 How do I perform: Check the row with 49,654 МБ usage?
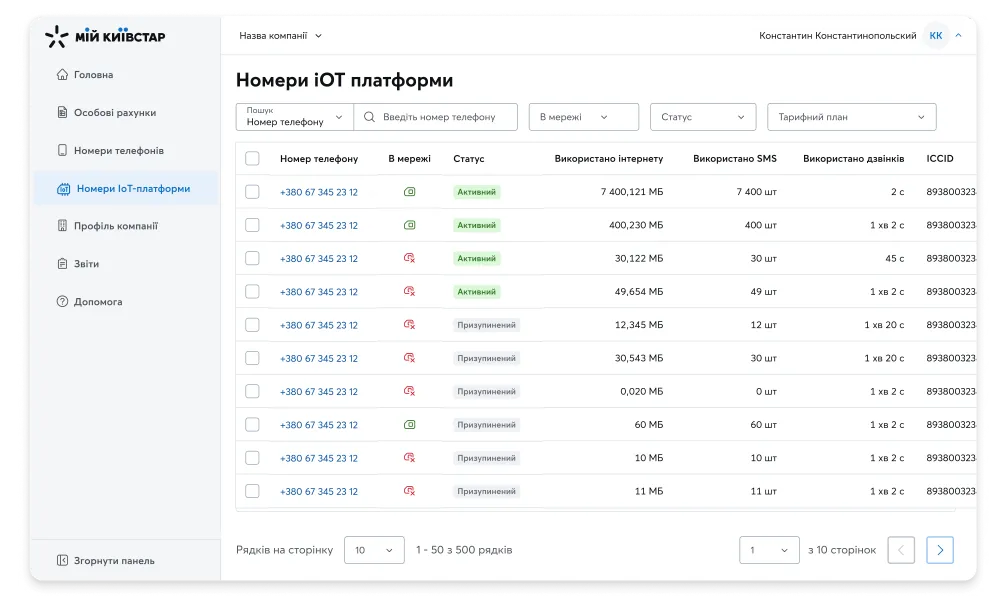pyautogui.click(x=252, y=292)
